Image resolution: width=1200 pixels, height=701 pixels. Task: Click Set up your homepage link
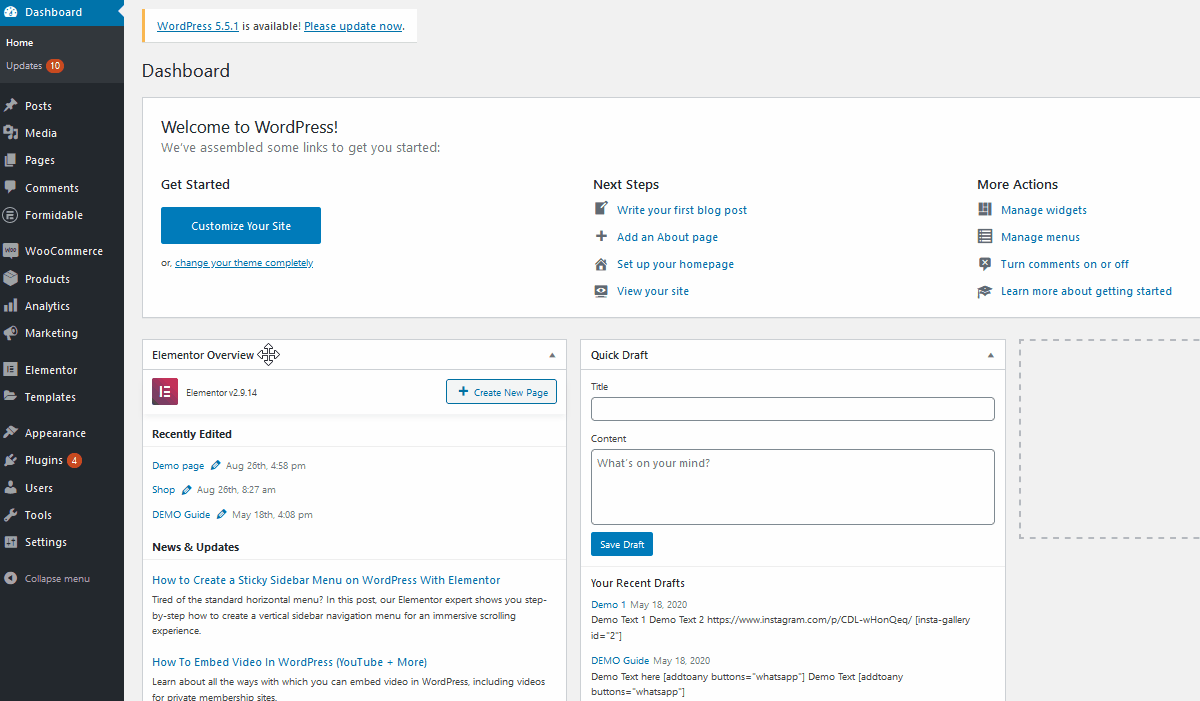pos(675,264)
